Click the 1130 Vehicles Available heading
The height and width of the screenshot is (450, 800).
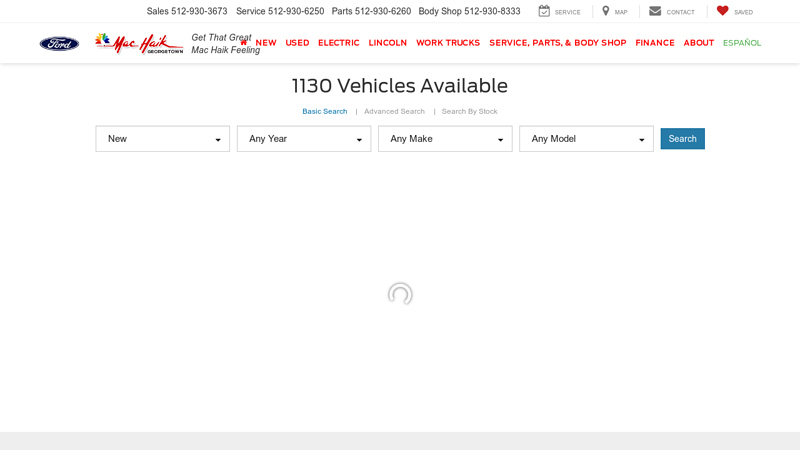coord(400,86)
